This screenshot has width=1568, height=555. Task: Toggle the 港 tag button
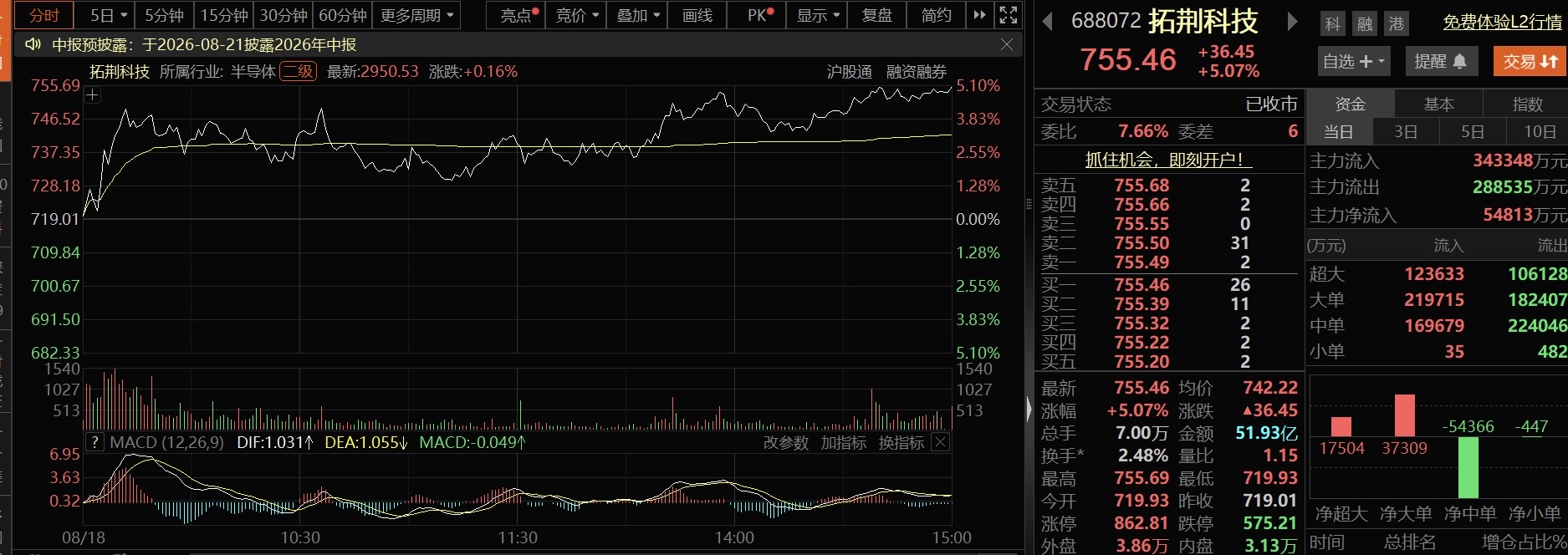click(x=1397, y=23)
